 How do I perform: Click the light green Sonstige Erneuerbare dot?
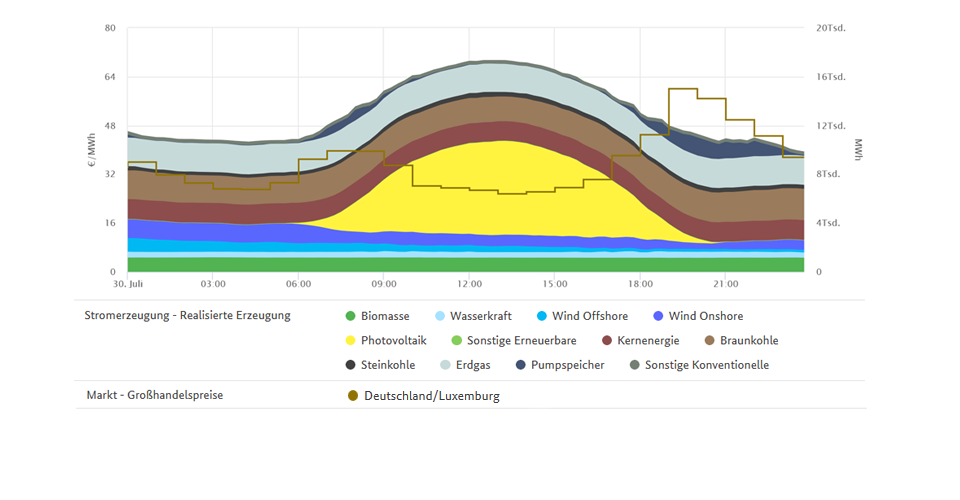(456, 341)
